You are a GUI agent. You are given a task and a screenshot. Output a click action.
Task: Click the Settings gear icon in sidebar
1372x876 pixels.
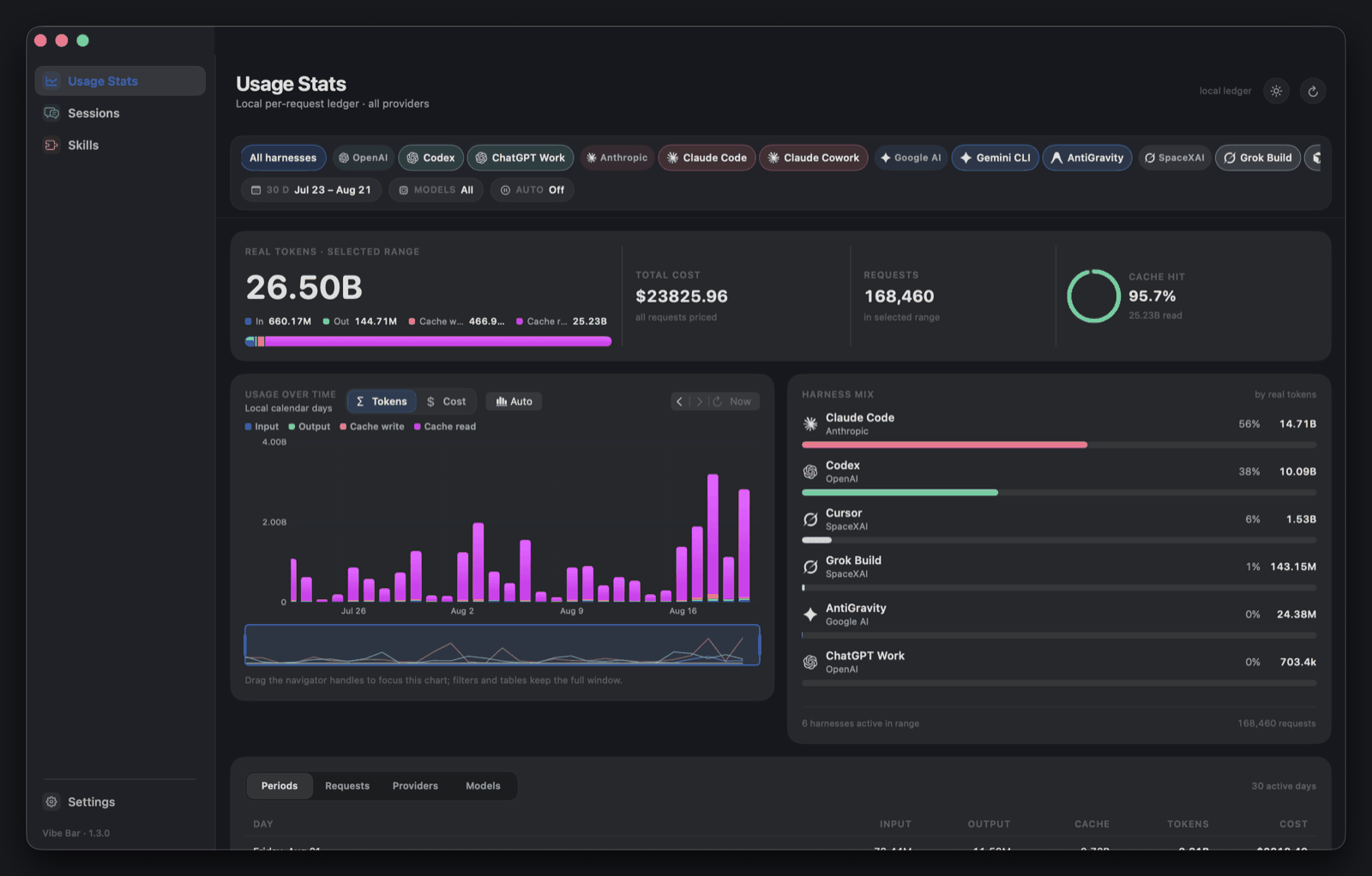pyautogui.click(x=51, y=801)
